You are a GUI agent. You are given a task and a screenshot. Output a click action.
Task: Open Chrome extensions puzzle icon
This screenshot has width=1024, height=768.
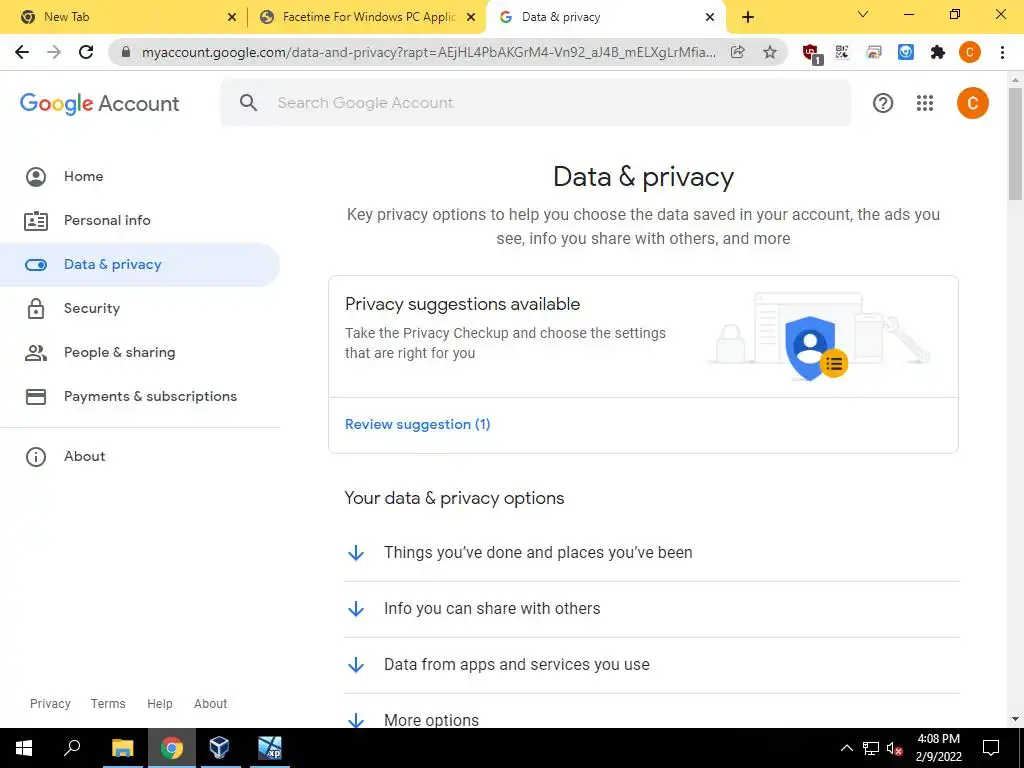(938, 52)
